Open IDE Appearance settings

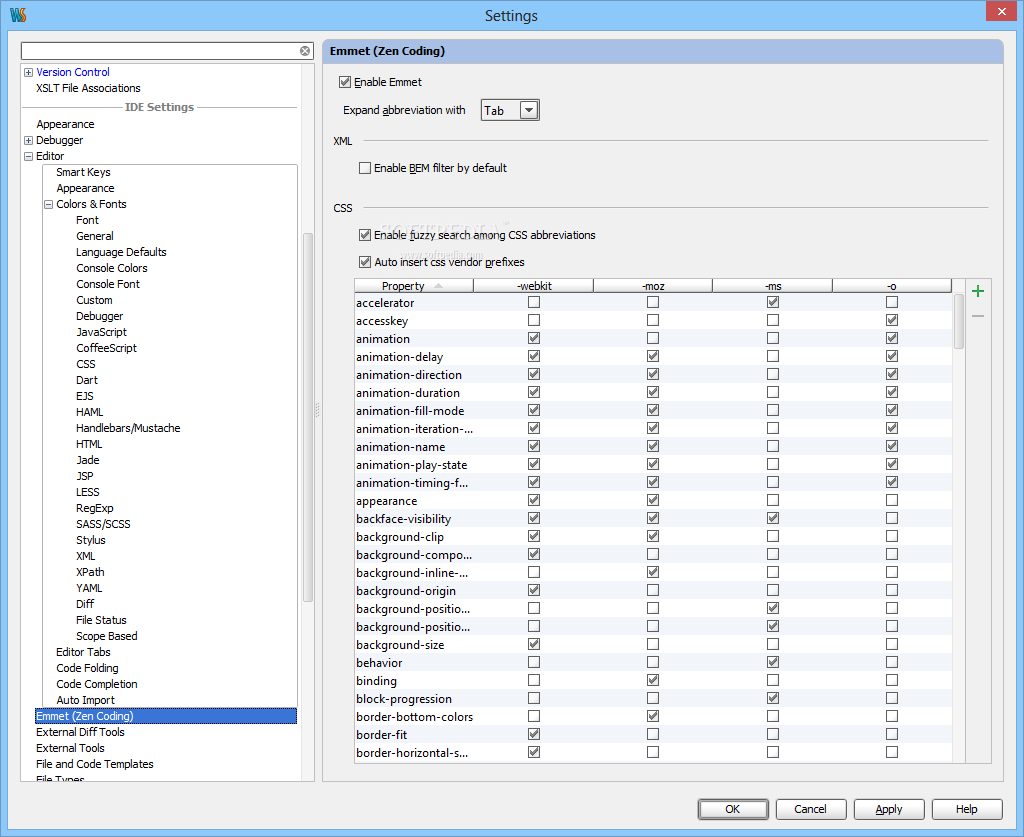click(65, 124)
